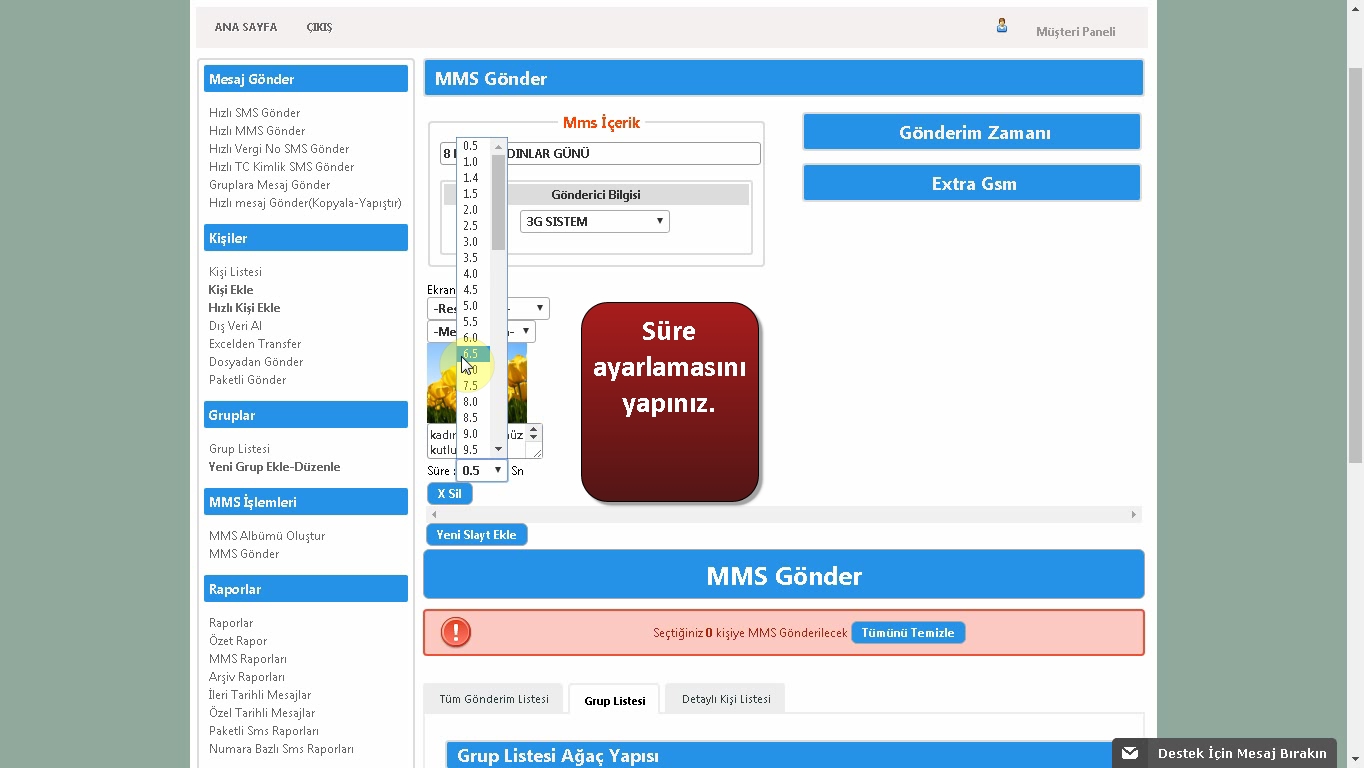1364x768 pixels.
Task: Open the 3G SISTEM sender dropdown
Action: 594,222
